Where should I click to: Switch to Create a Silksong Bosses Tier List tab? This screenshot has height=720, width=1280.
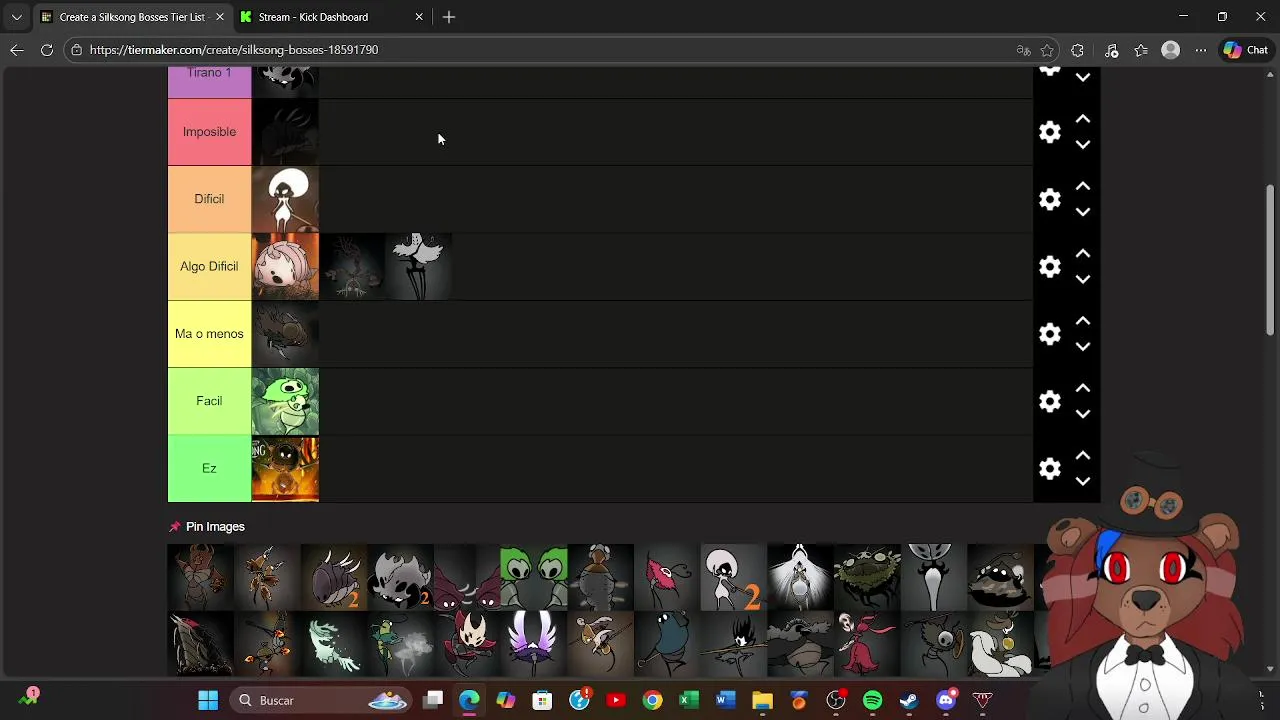[131, 17]
